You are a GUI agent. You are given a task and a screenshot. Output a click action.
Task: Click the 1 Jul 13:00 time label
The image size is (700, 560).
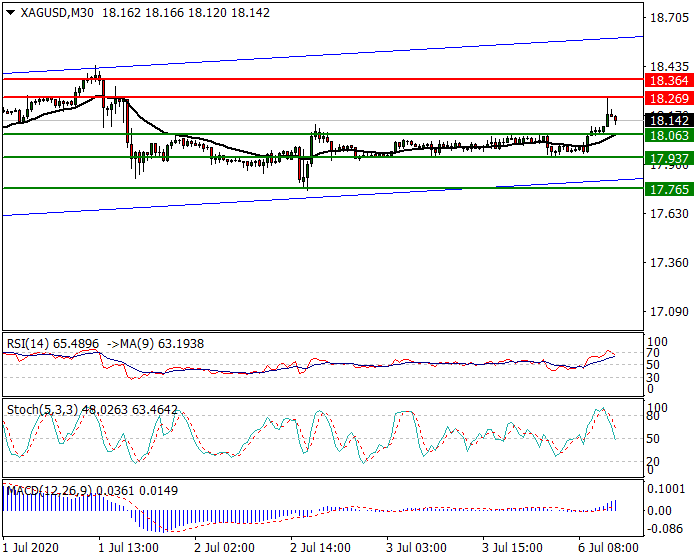[129, 548]
